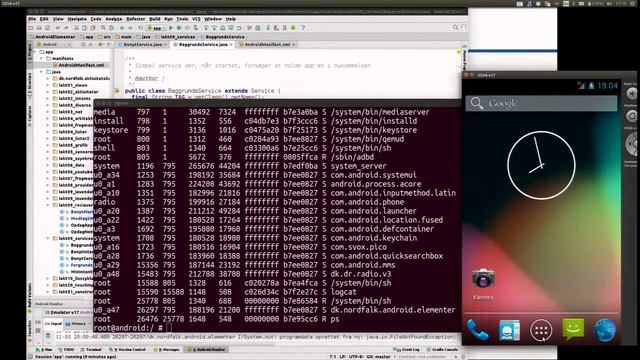Close the BaggrundsService.java tab
The width and height of the screenshot is (640, 360).
231,44
